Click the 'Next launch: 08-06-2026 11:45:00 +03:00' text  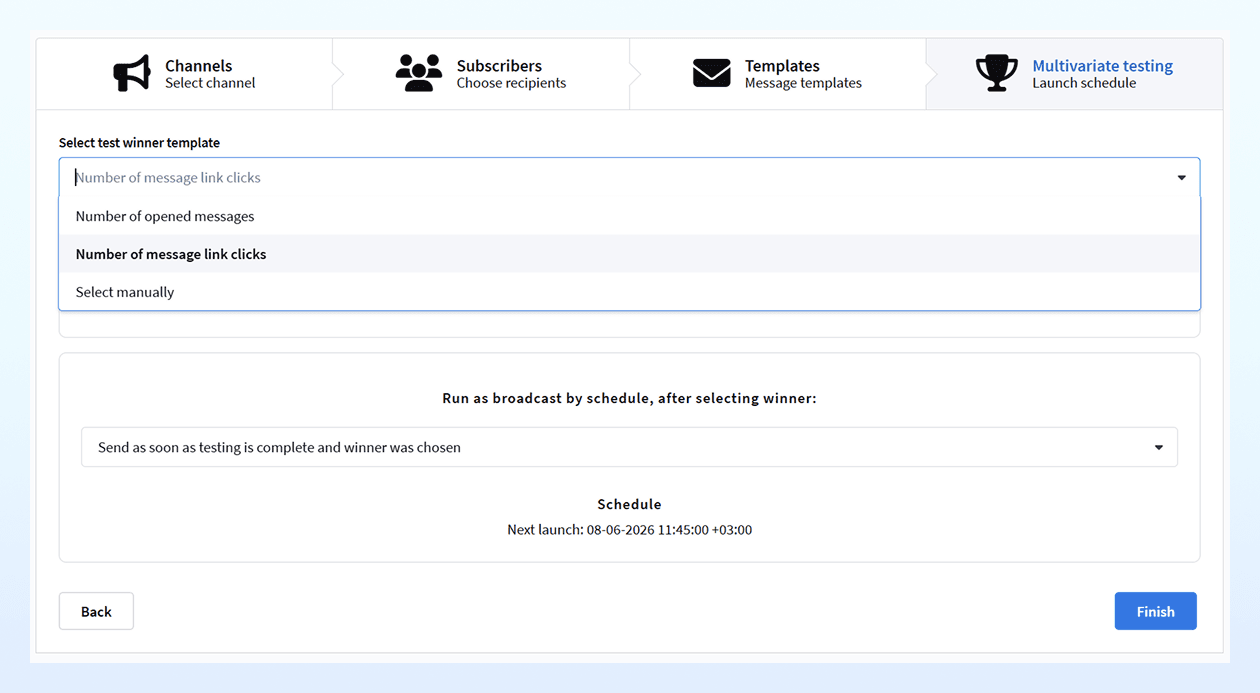pos(629,530)
